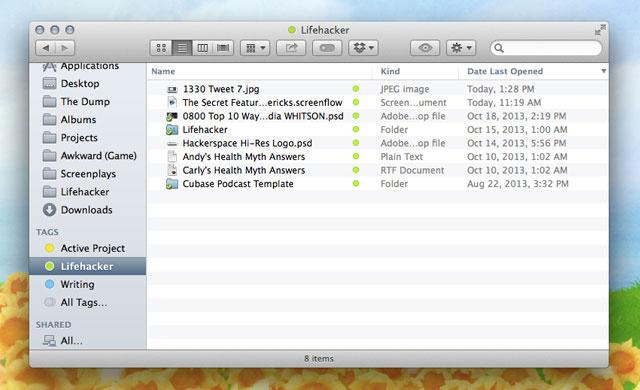Open the Action gear menu
The height and width of the screenshot is (390, 640).
461,48
